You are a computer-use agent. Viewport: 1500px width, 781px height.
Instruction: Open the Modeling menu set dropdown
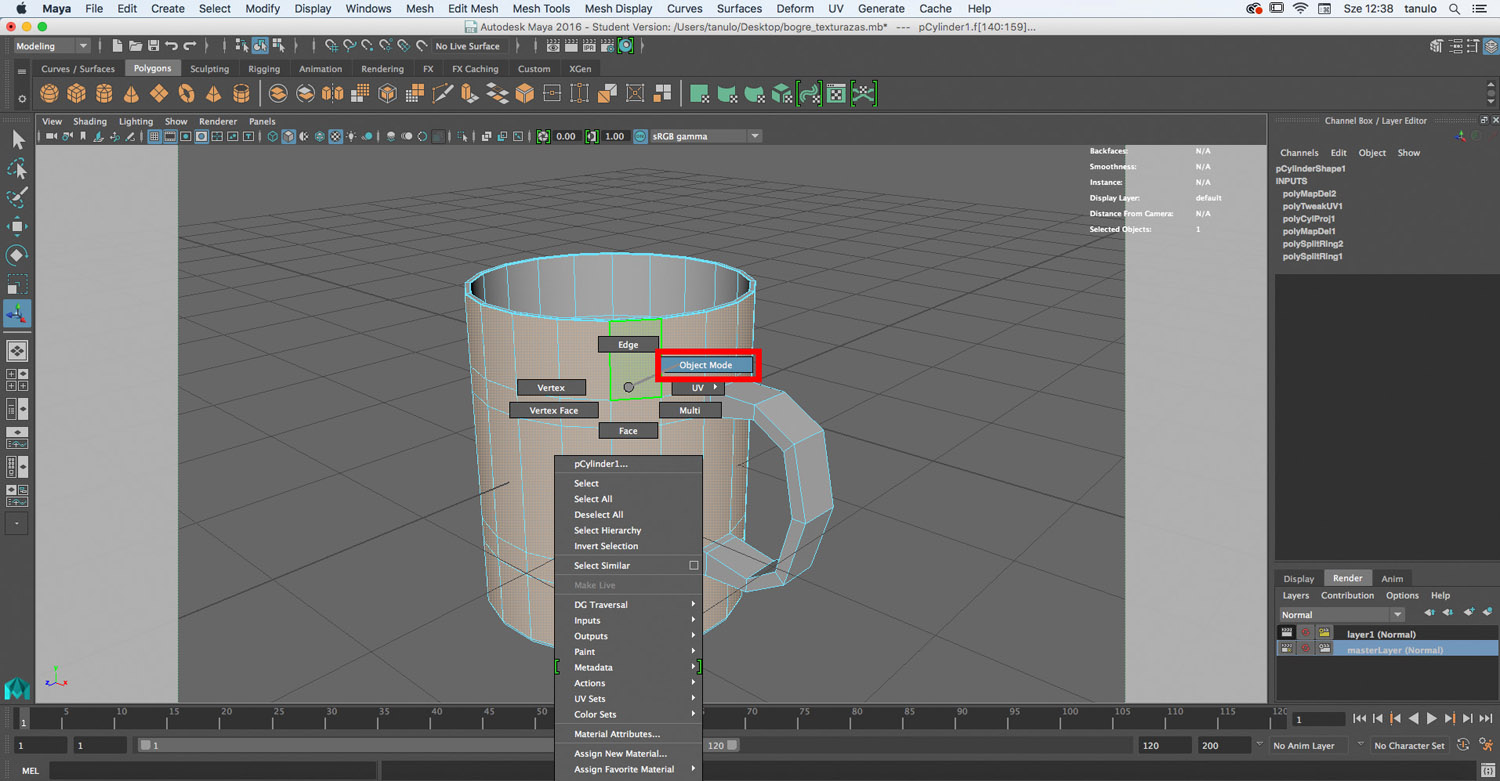pyautogui.click(x=52, y=46)
